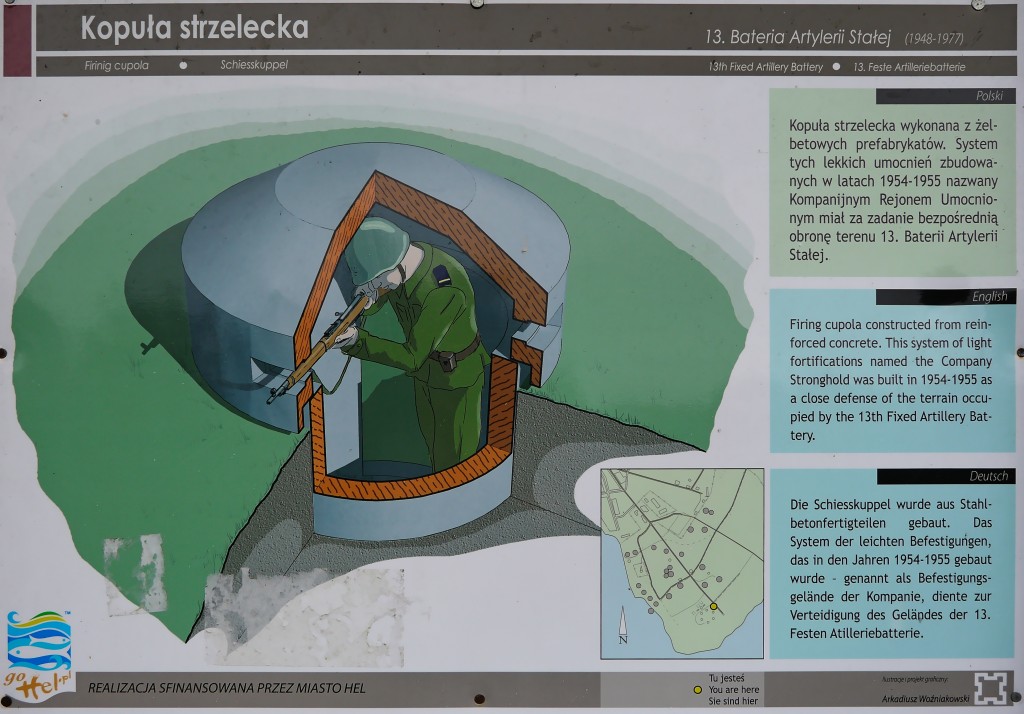Click the Firinig cupola subtitle
Viewport: 1024px width, 714px height.
pos(117,66)
